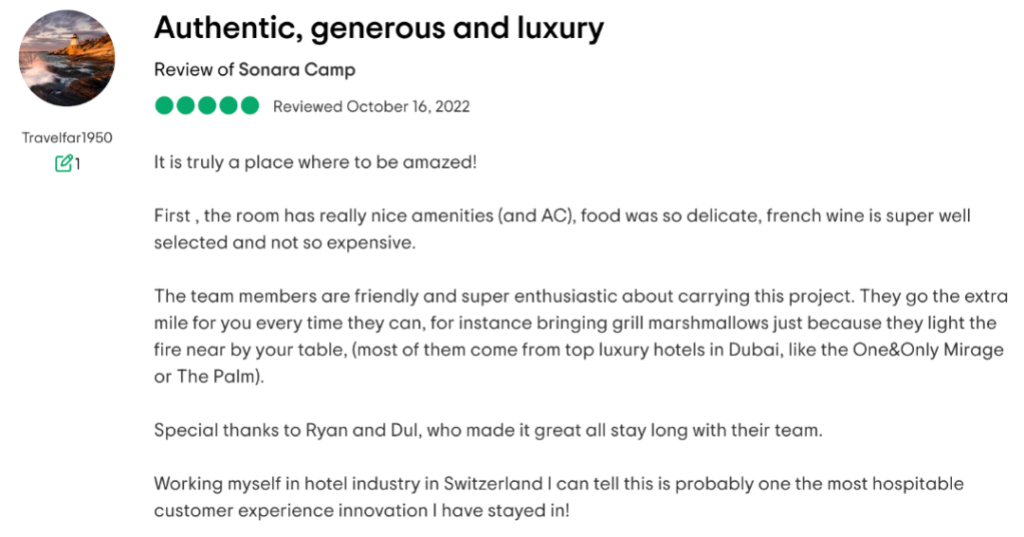
Task: Click the words 'Review of' before Sonara Camp
Action: [194, 69]
